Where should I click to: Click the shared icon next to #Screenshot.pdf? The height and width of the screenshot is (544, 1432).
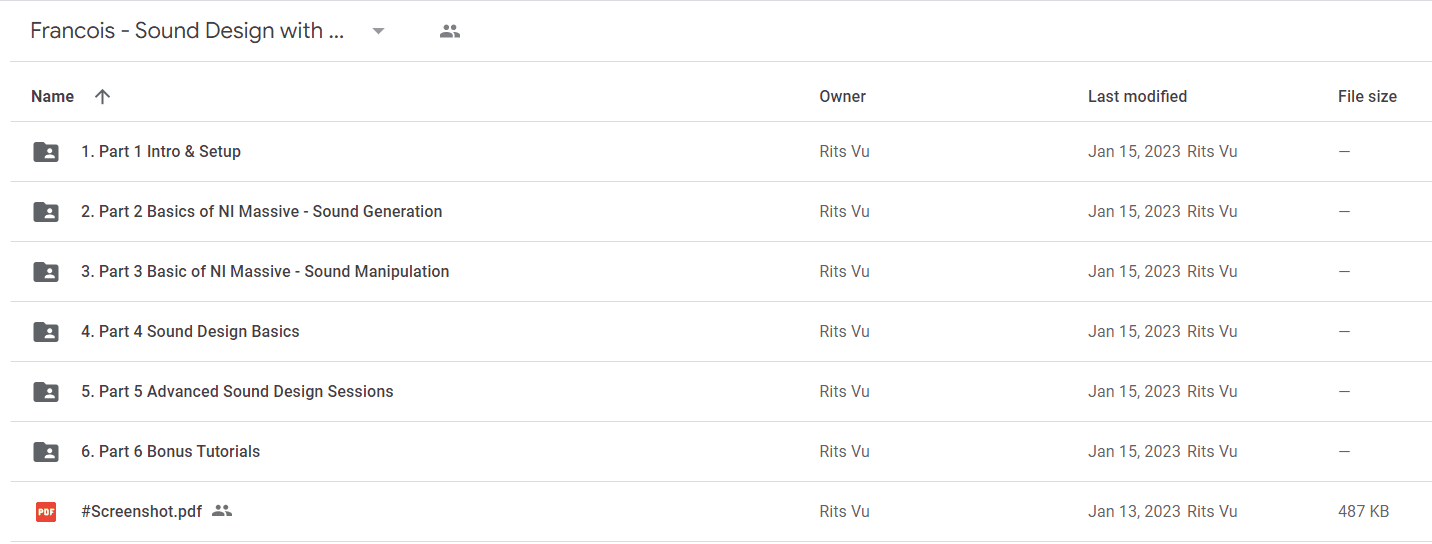pos(222,511)
